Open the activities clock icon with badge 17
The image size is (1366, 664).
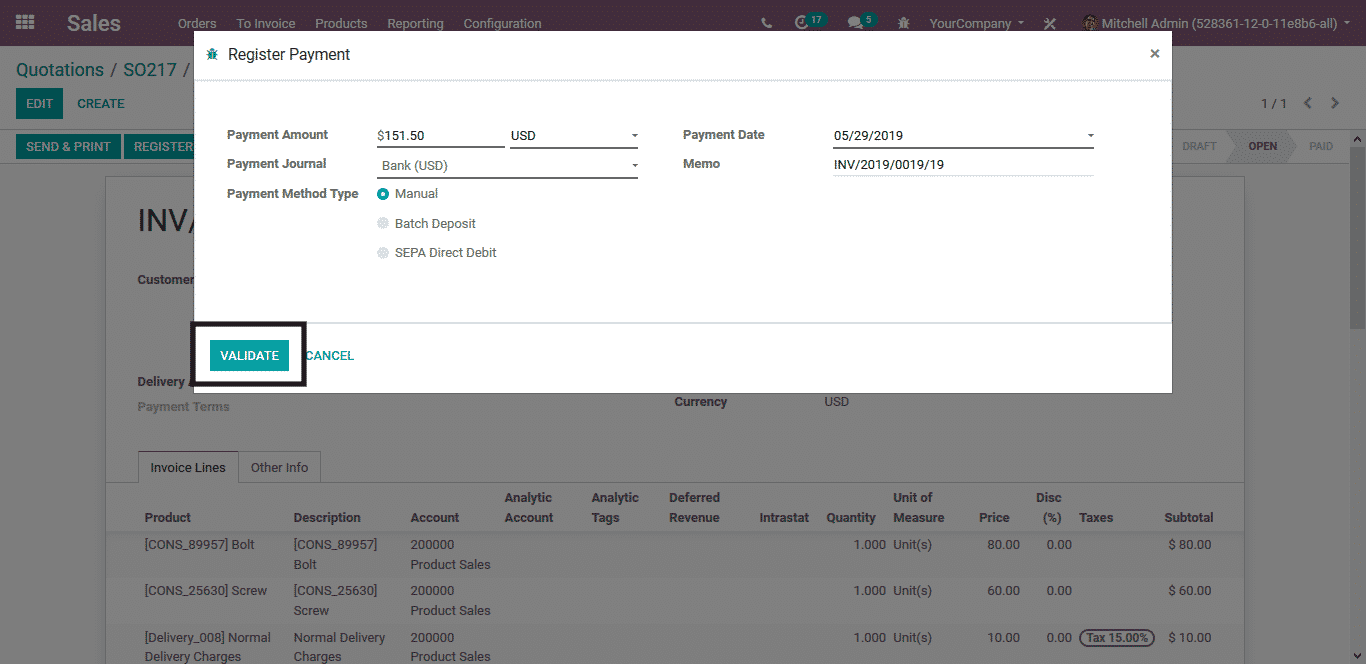point(801,22)
